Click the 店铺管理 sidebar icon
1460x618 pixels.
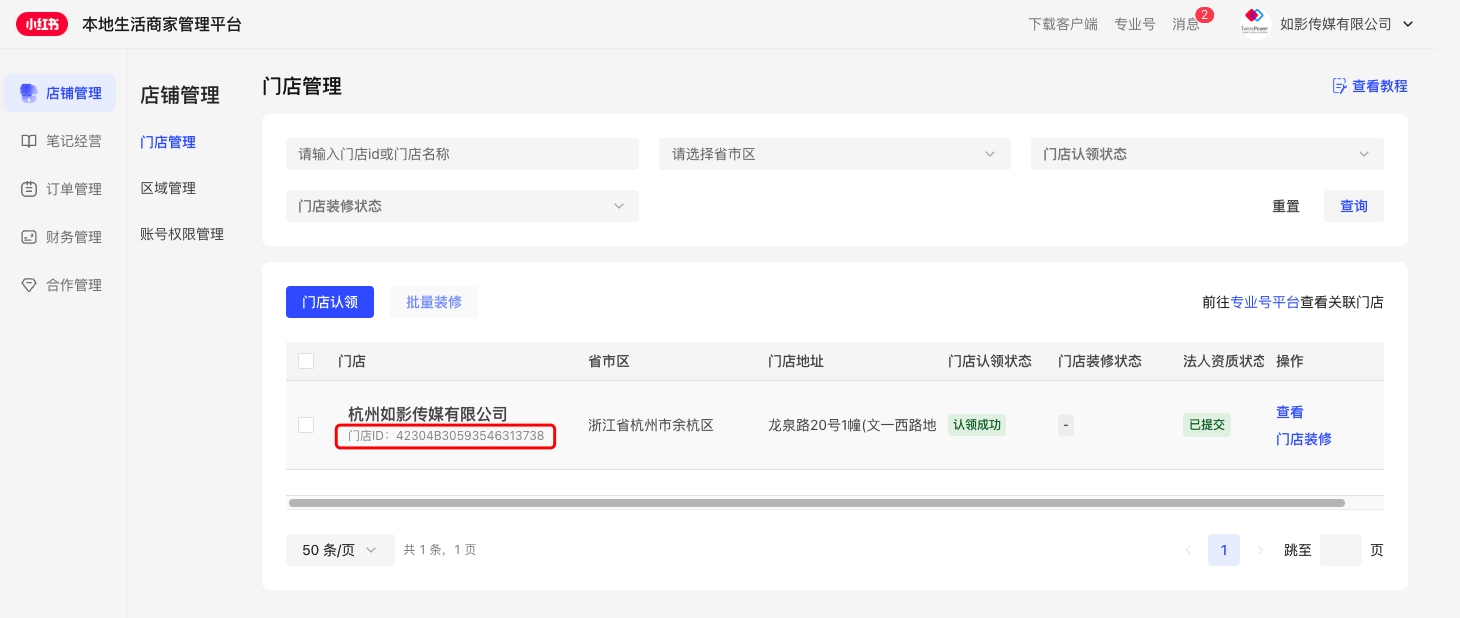(29, 93)
